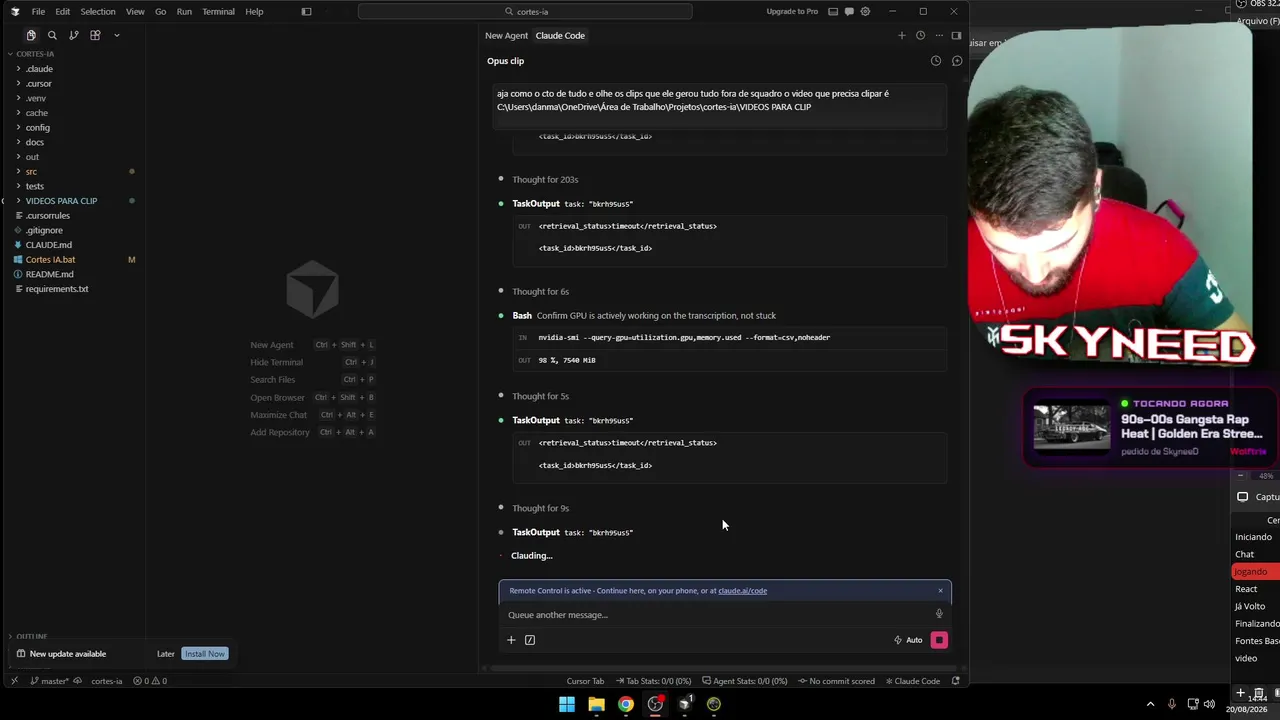Open the Terminal menu

tap(218, 12)
